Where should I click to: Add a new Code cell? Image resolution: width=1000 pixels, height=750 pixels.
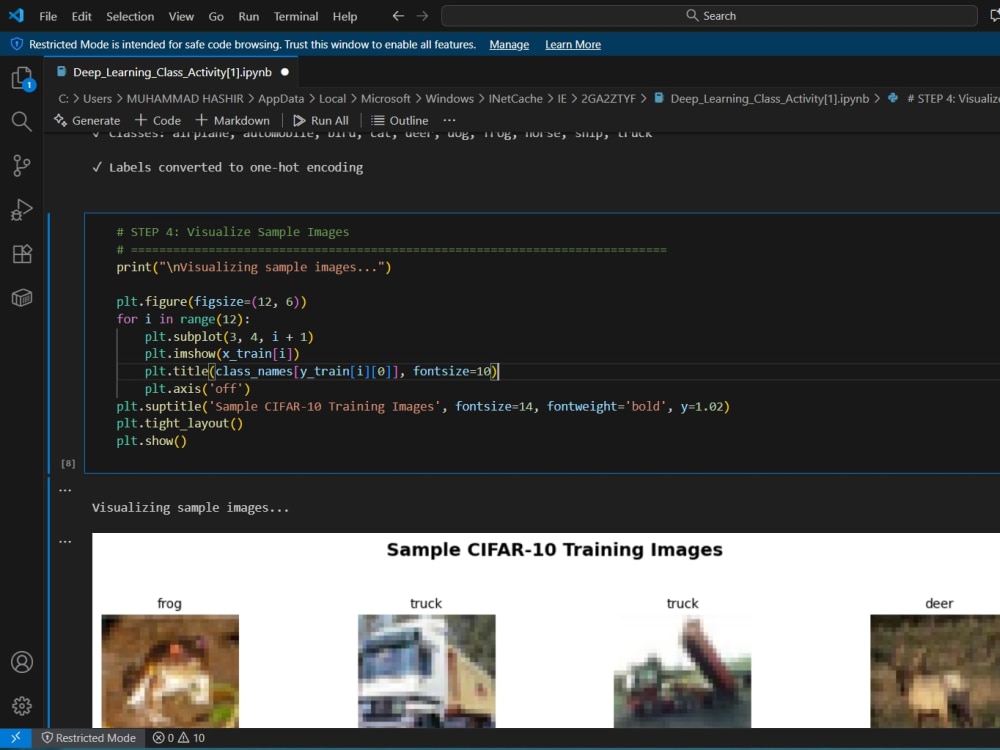158,121
